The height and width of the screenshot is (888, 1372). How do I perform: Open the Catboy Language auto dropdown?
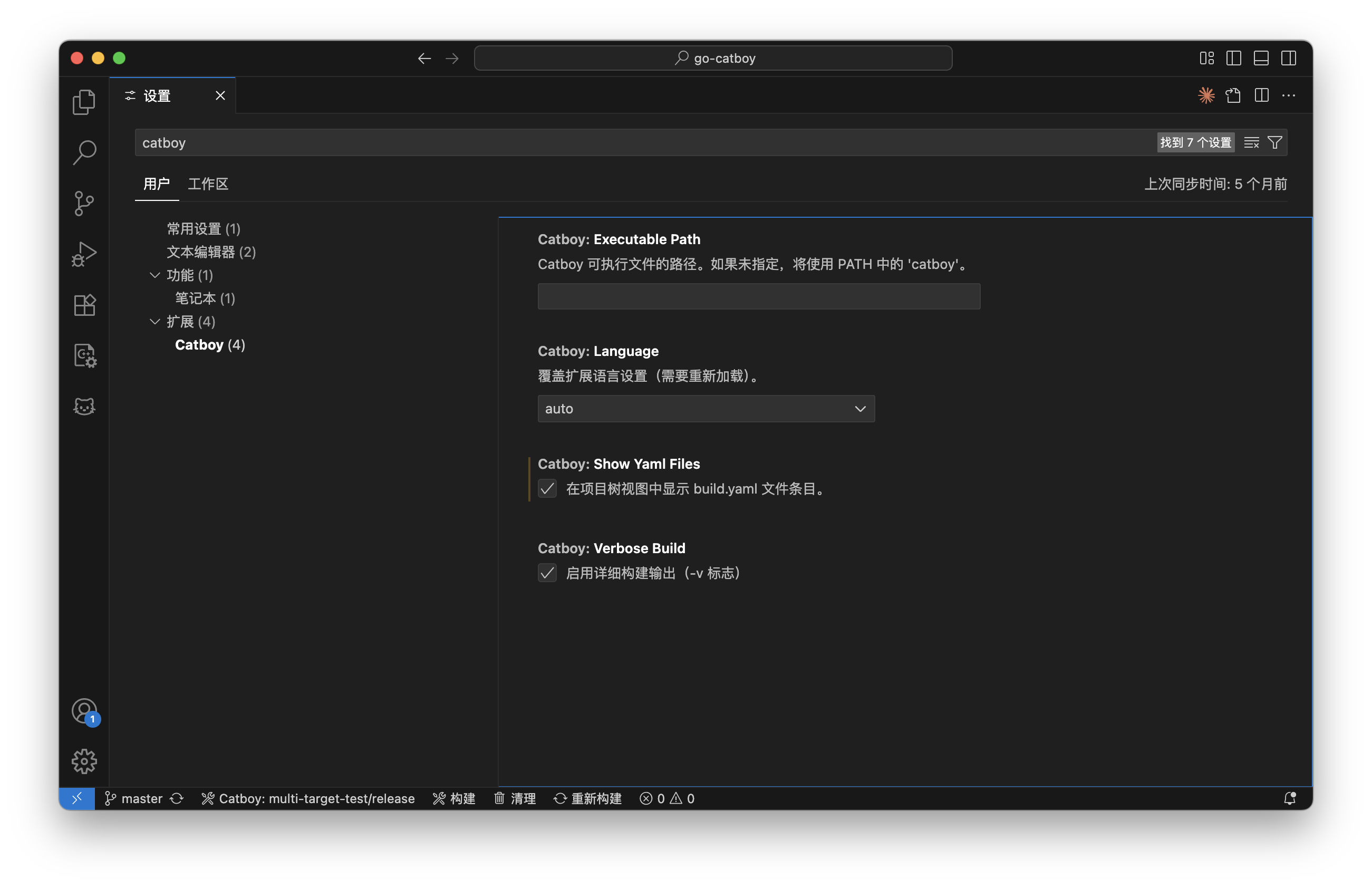click(706, 409)
